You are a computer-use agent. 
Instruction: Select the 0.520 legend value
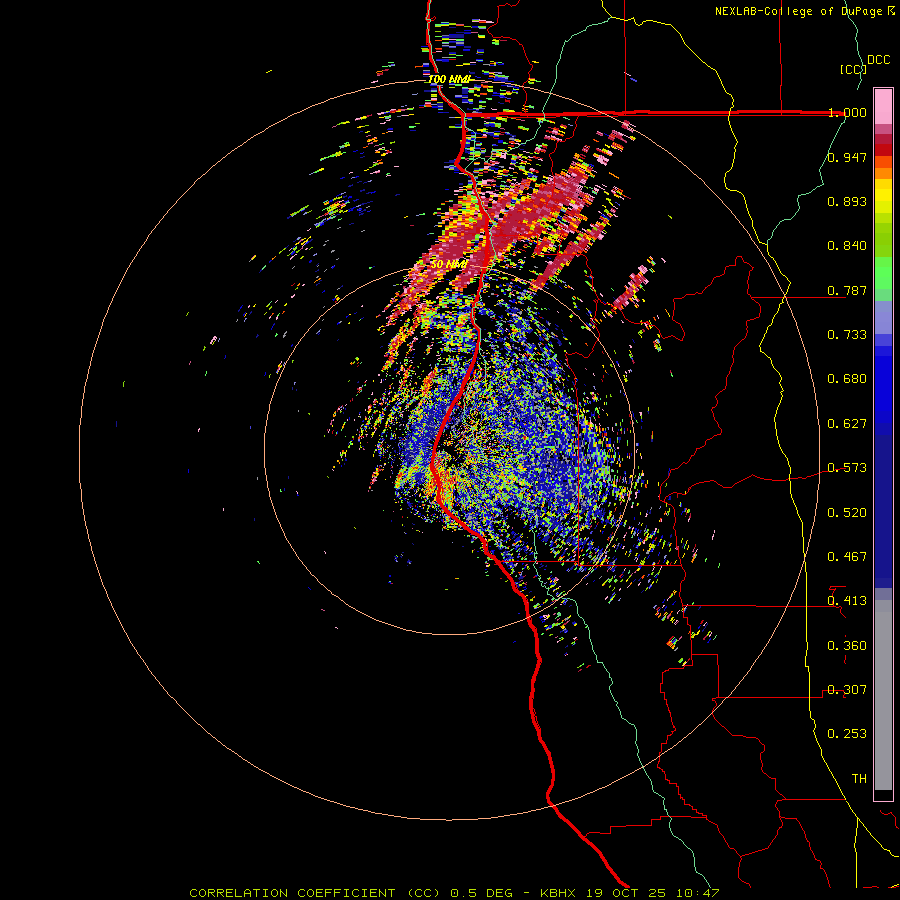pyautogui.click(x=847, y=513)
